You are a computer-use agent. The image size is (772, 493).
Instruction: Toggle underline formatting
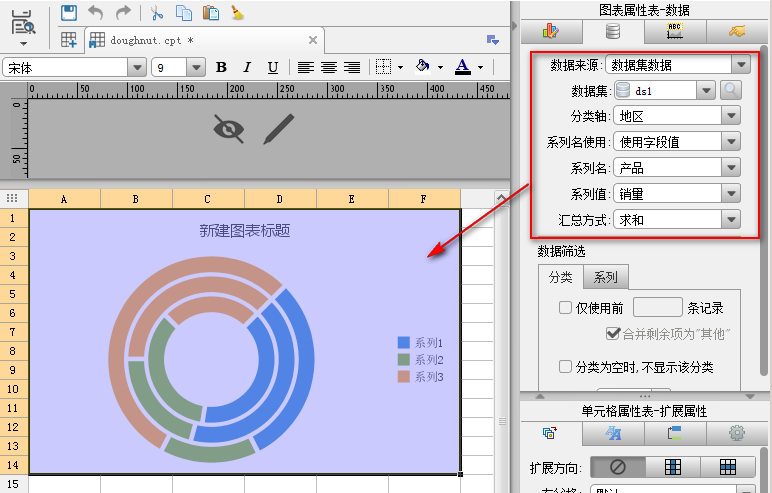pyautogui.click(x=273, y=67)
